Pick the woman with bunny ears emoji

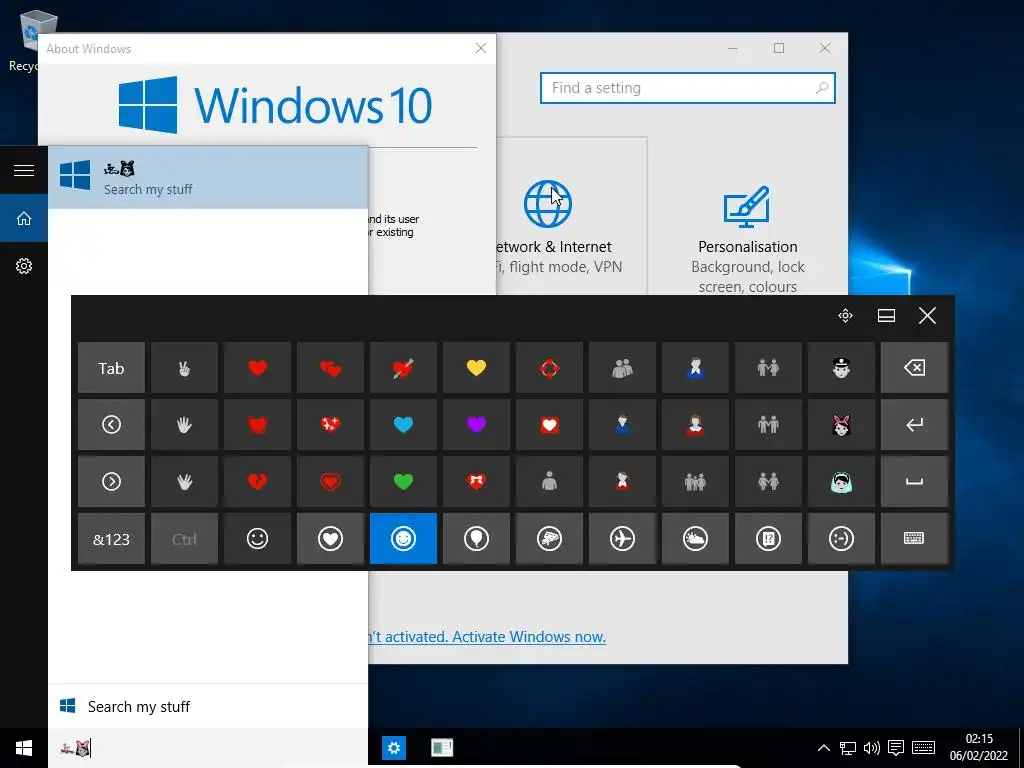[841, 425]
